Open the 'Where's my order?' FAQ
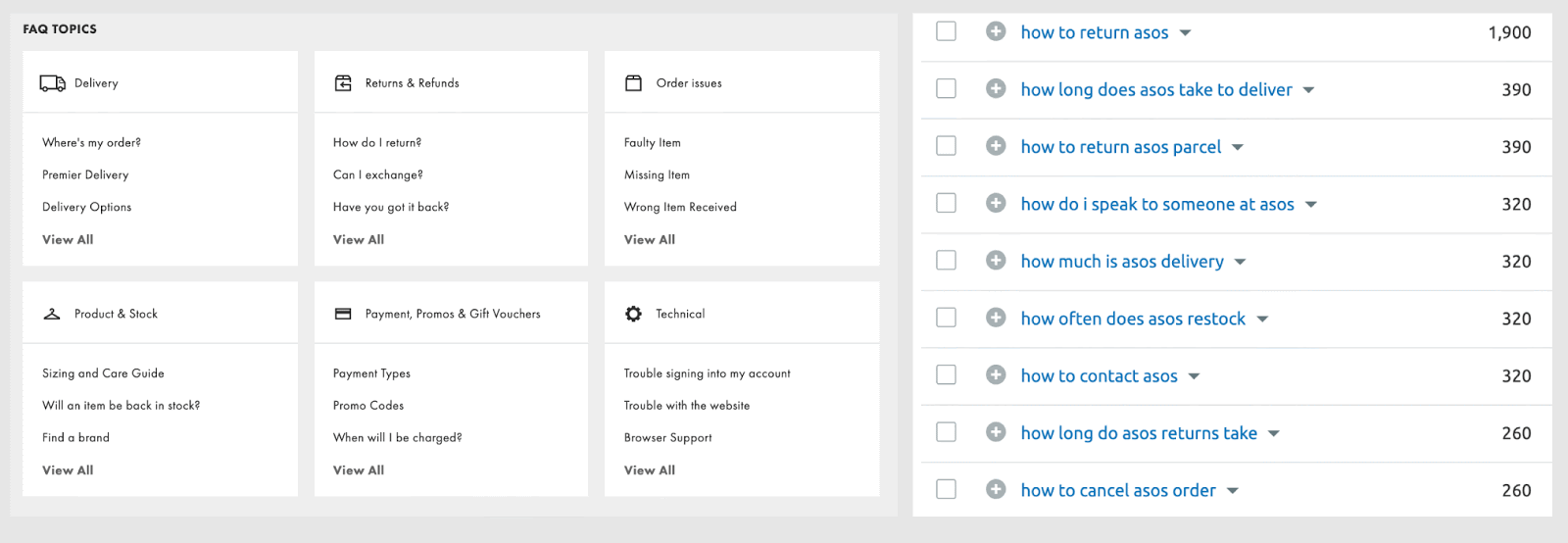Image resolution: width=1568 pixels, height=543 pixels. pyautogui.click(x=91, y=142)
